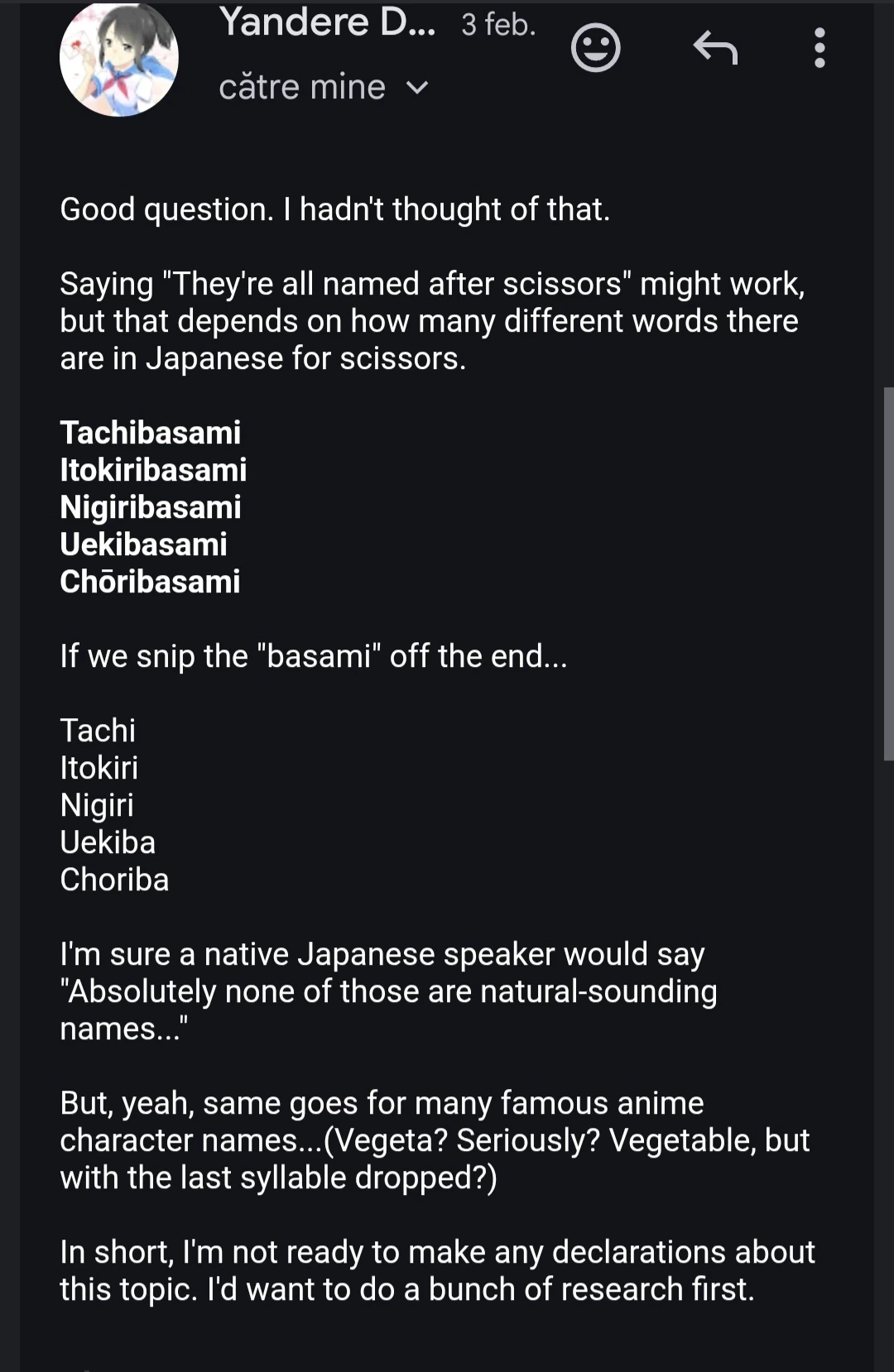Open the sender's profile avatar
The height and width of the screenshot is (1372, 894).
[x=119, y=58]
